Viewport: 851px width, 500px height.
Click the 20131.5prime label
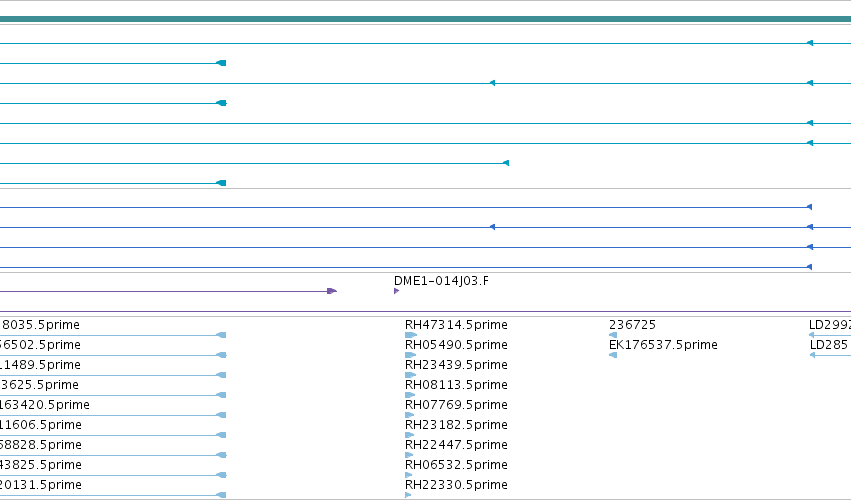[41, 485]
